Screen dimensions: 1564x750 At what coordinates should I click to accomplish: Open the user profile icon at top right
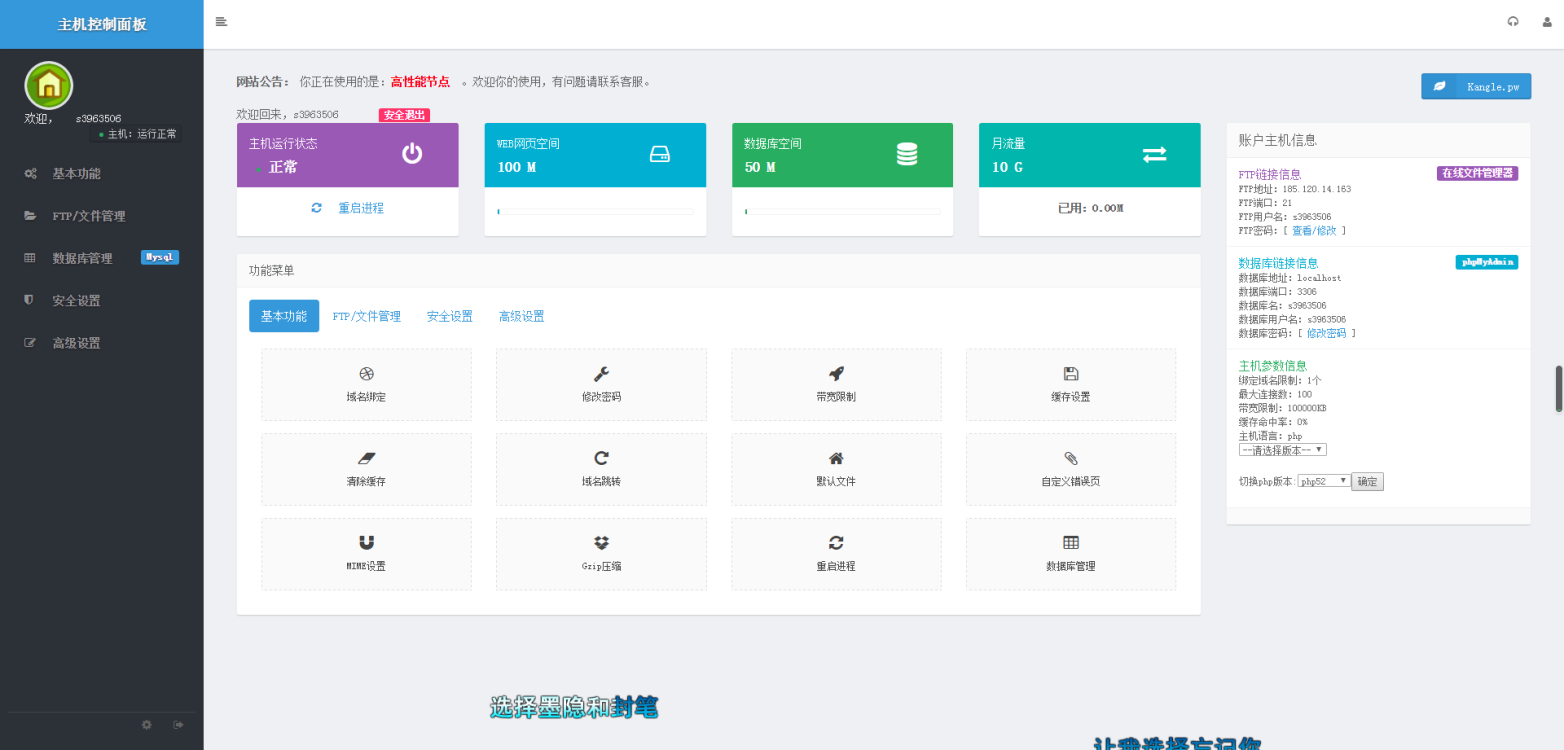coord(1547,21)
